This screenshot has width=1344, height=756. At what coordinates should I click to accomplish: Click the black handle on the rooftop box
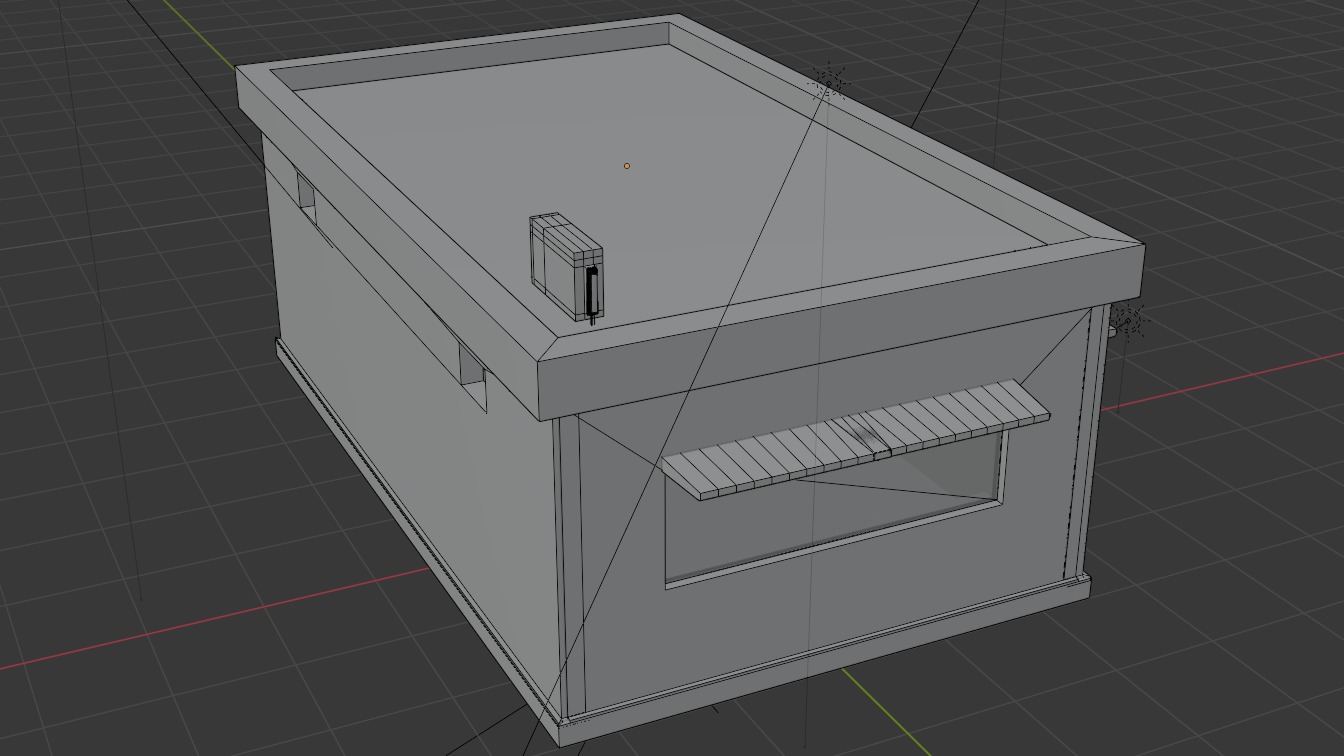[x=592, y=291]
